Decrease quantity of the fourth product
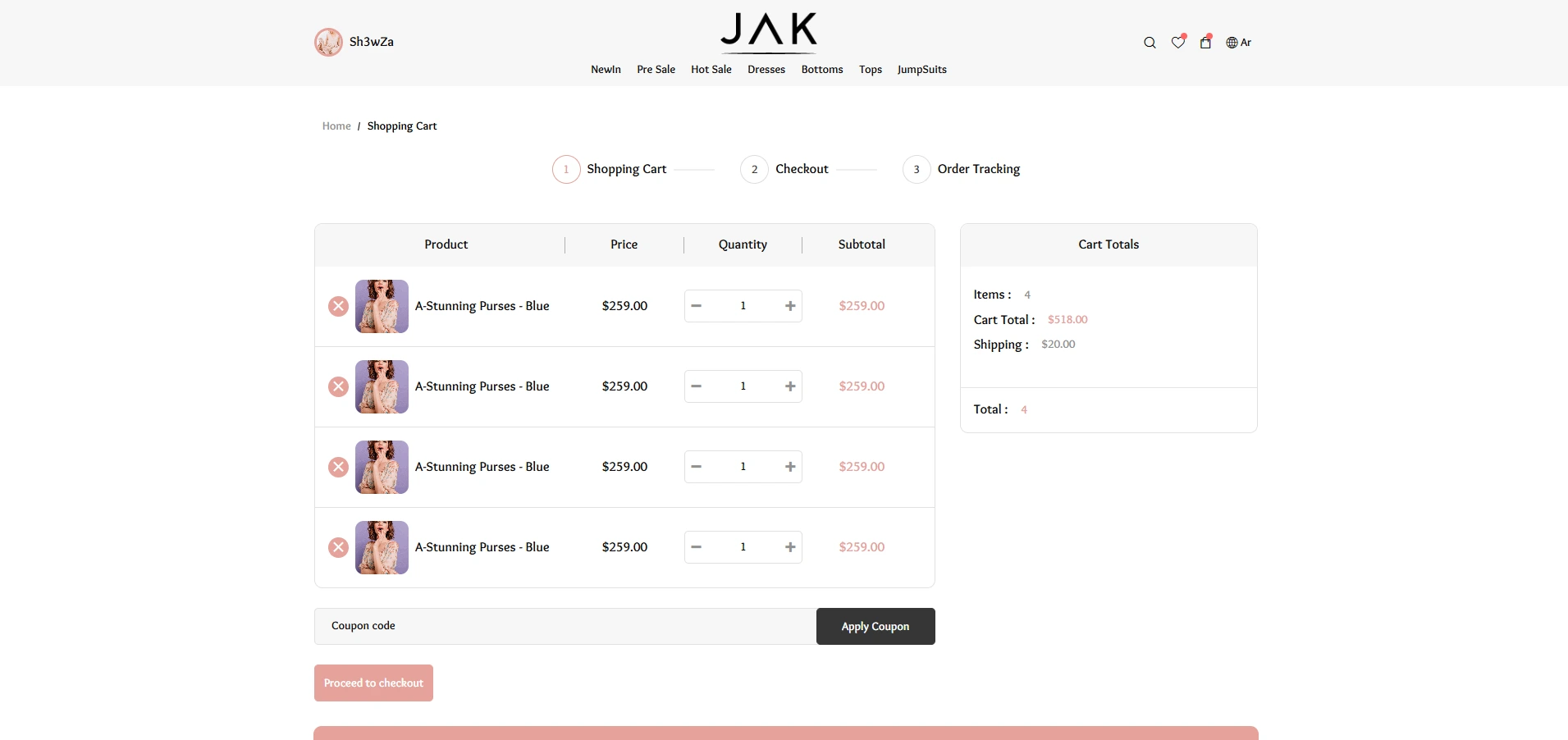The width and height of the screenshot is (1568, 740). click(697, 547)
